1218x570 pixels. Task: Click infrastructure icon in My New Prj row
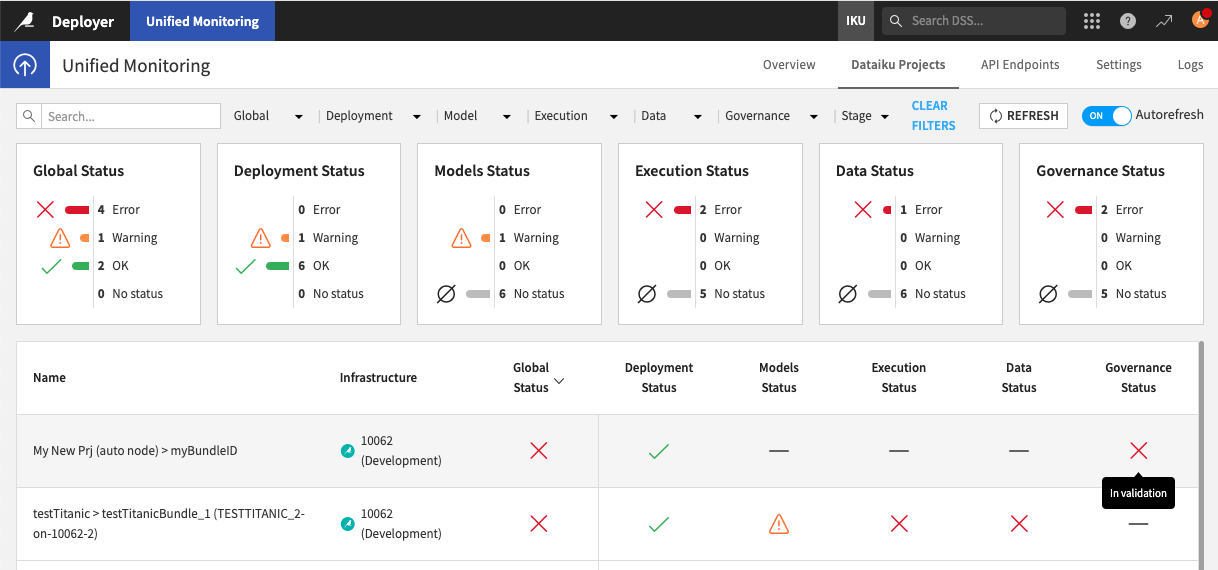point(347,451)
